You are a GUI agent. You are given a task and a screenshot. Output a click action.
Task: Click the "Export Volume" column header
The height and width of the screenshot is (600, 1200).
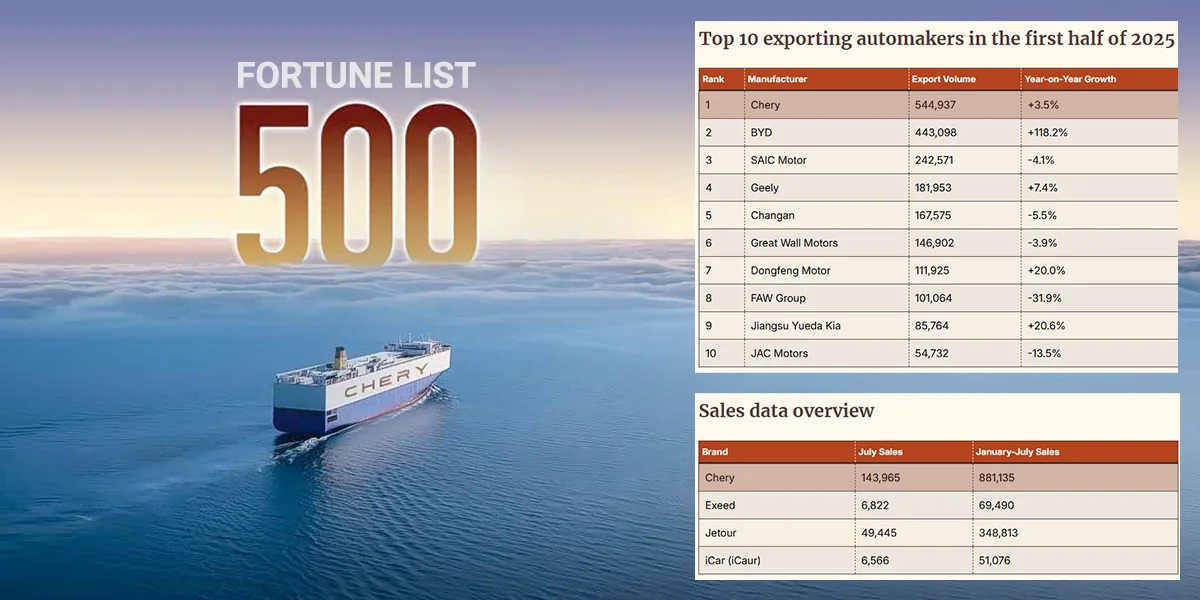[945, 79]
